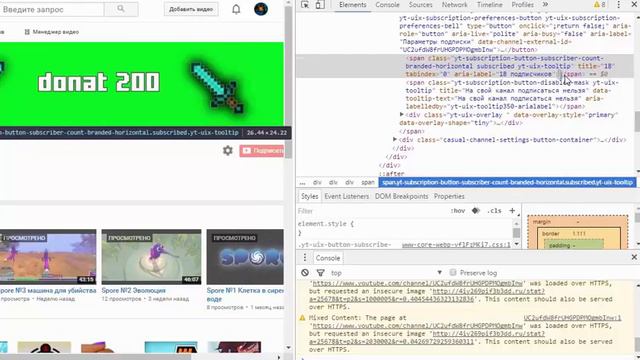
Task: Enable the Preserve log checkbox
Action: 453,272
